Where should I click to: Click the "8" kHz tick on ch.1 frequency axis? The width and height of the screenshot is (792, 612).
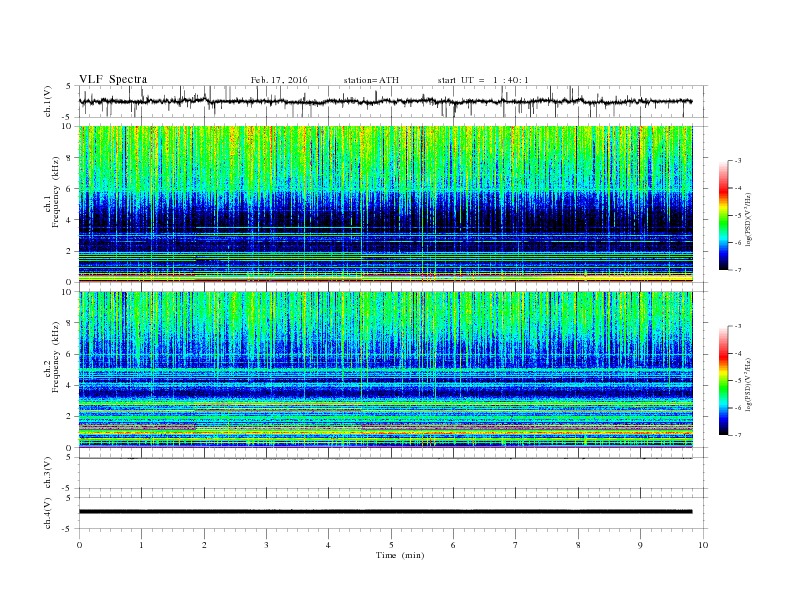pos(69,158)
